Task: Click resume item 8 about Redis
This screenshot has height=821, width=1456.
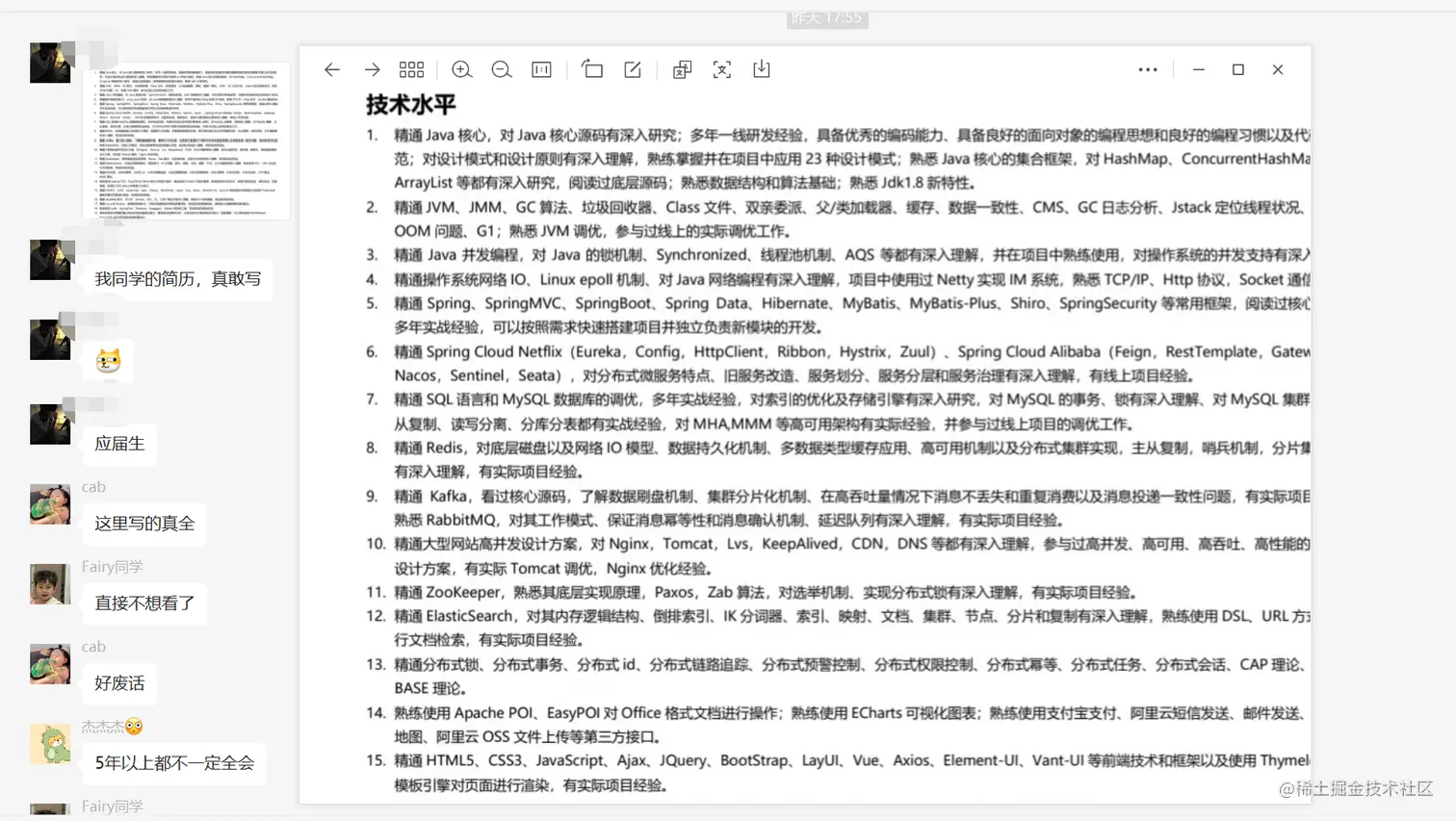Action: [x=838, y=460]
